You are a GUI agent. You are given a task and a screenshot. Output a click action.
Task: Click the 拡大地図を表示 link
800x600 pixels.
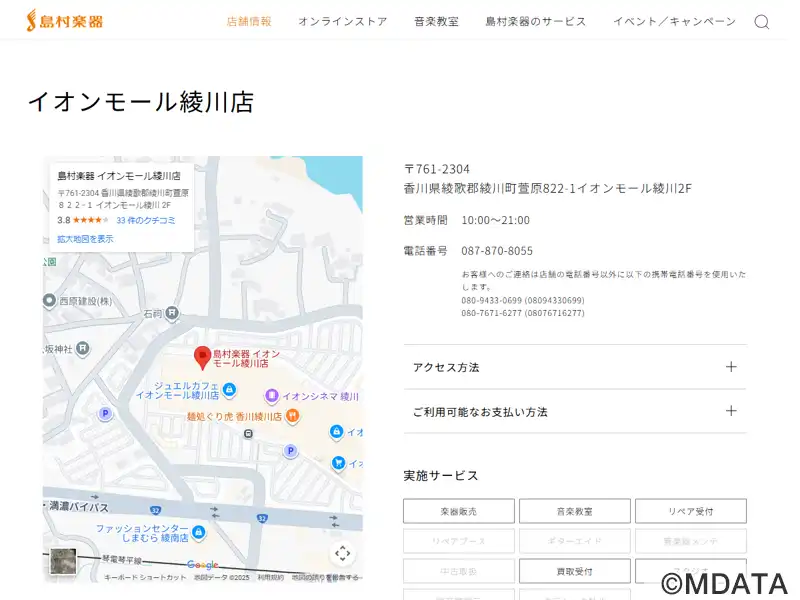[85, 239]
